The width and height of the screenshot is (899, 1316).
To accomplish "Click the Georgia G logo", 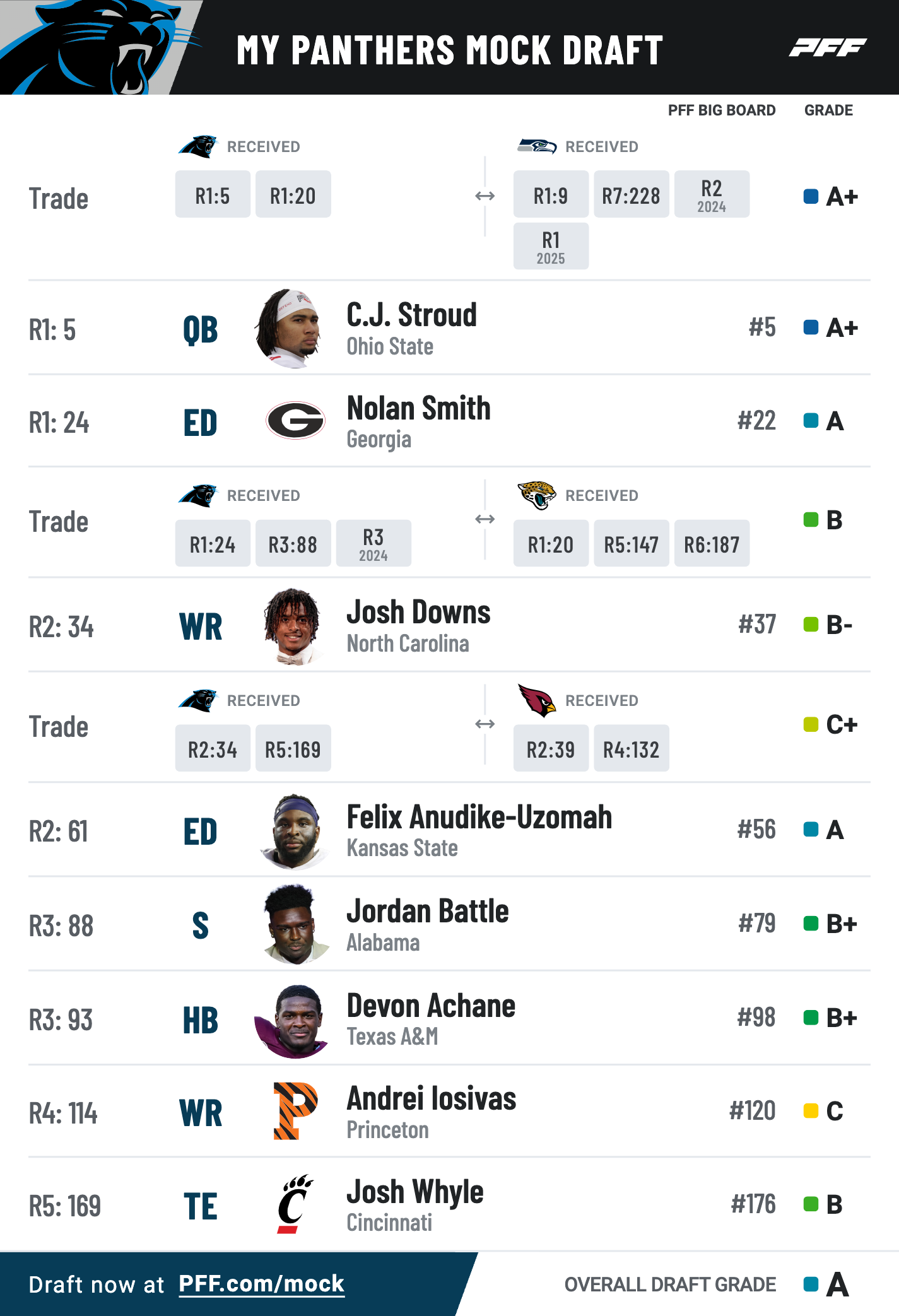I will point(295,420).
